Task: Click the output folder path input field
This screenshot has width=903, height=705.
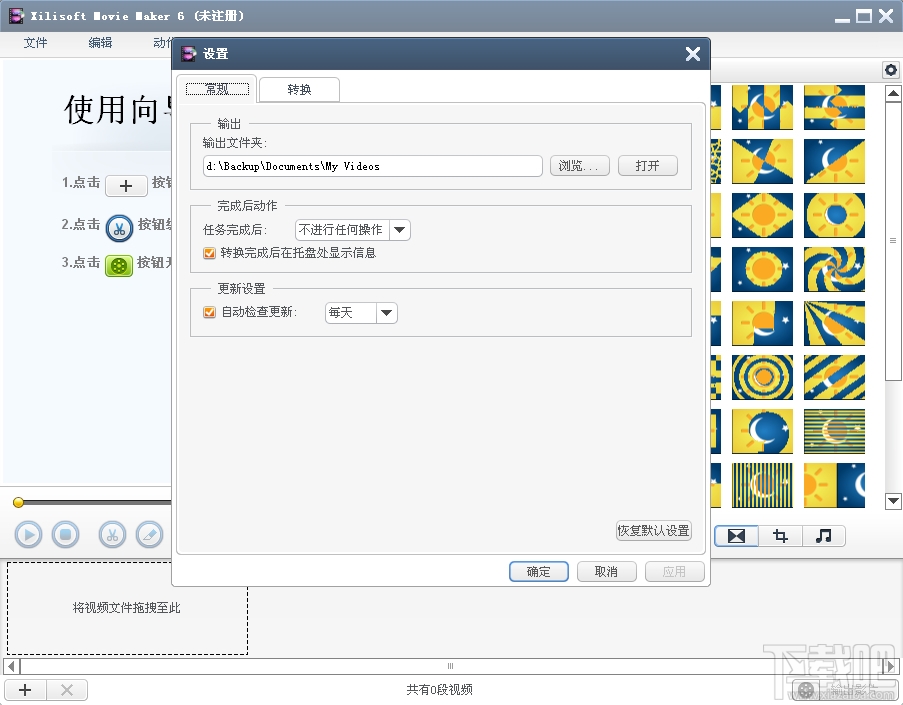Action: tap(370, 166)
